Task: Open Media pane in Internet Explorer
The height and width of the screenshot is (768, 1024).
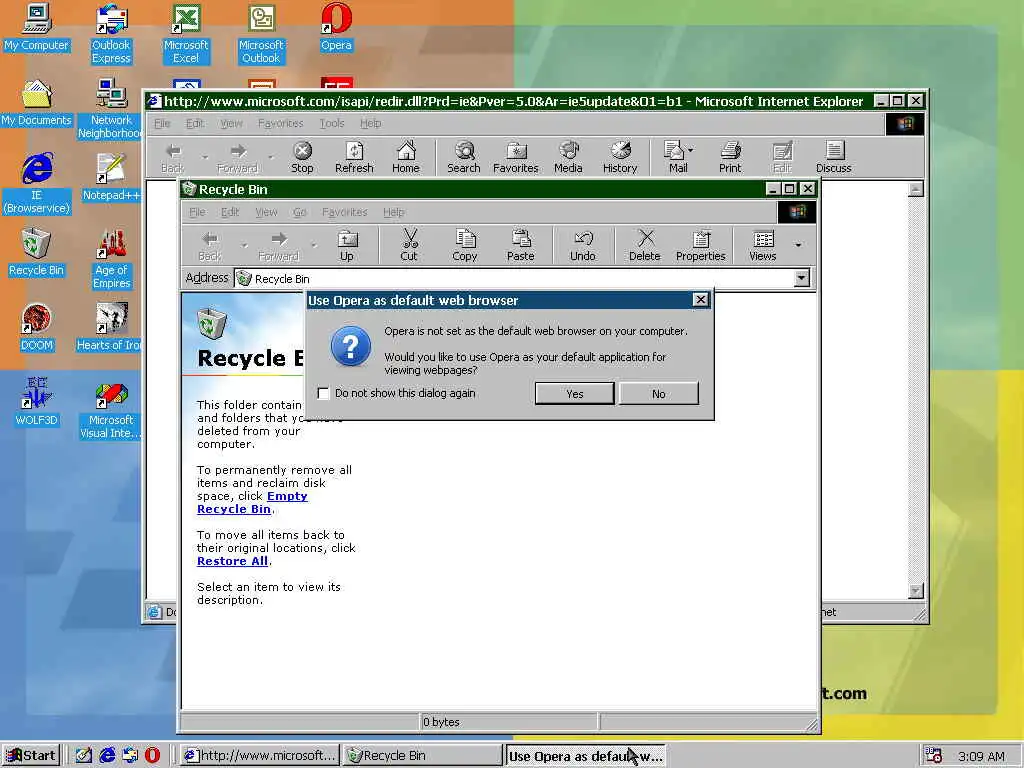Action: 568,157
